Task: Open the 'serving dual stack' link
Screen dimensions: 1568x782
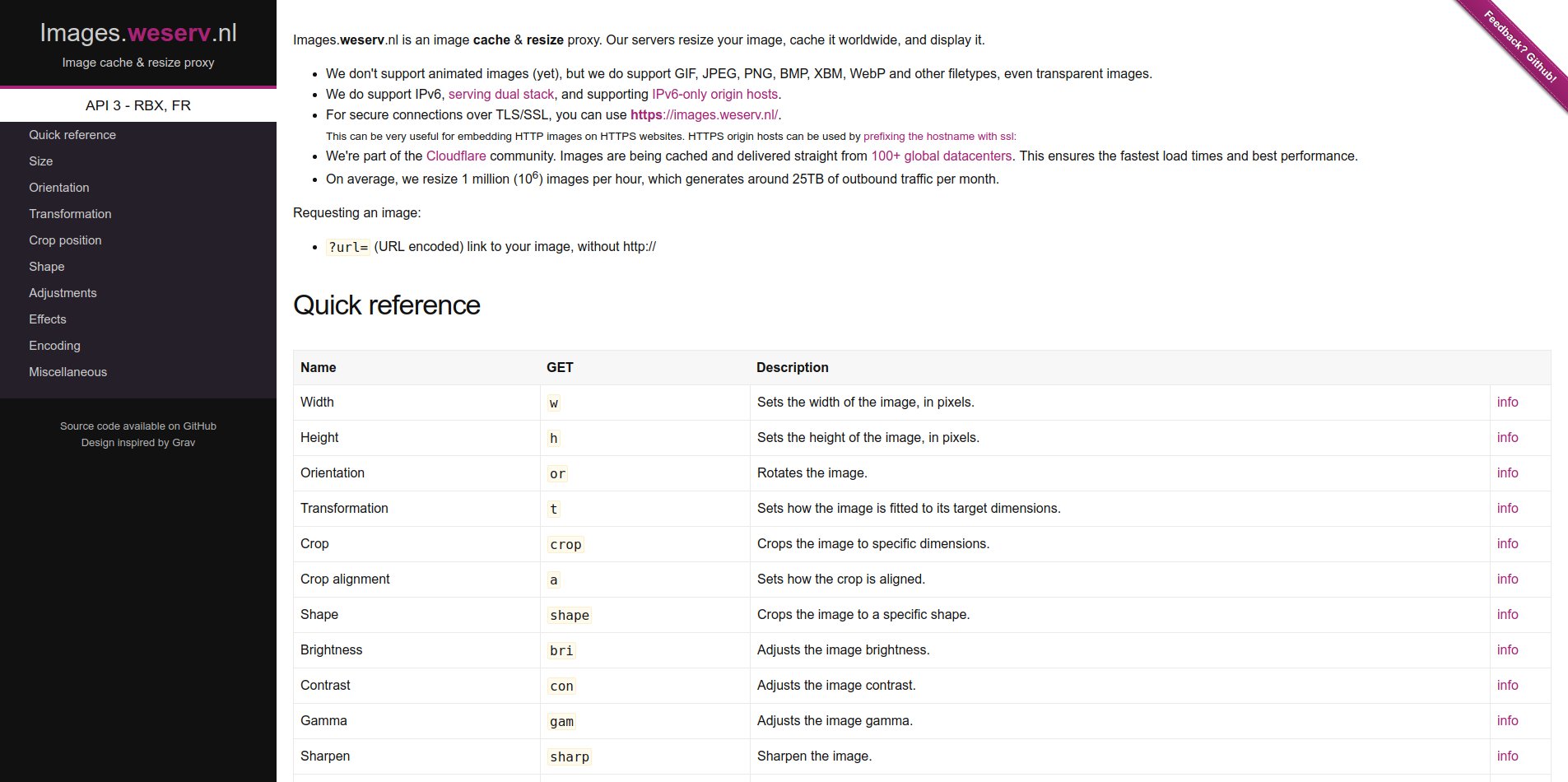Action: pos(501,95)
